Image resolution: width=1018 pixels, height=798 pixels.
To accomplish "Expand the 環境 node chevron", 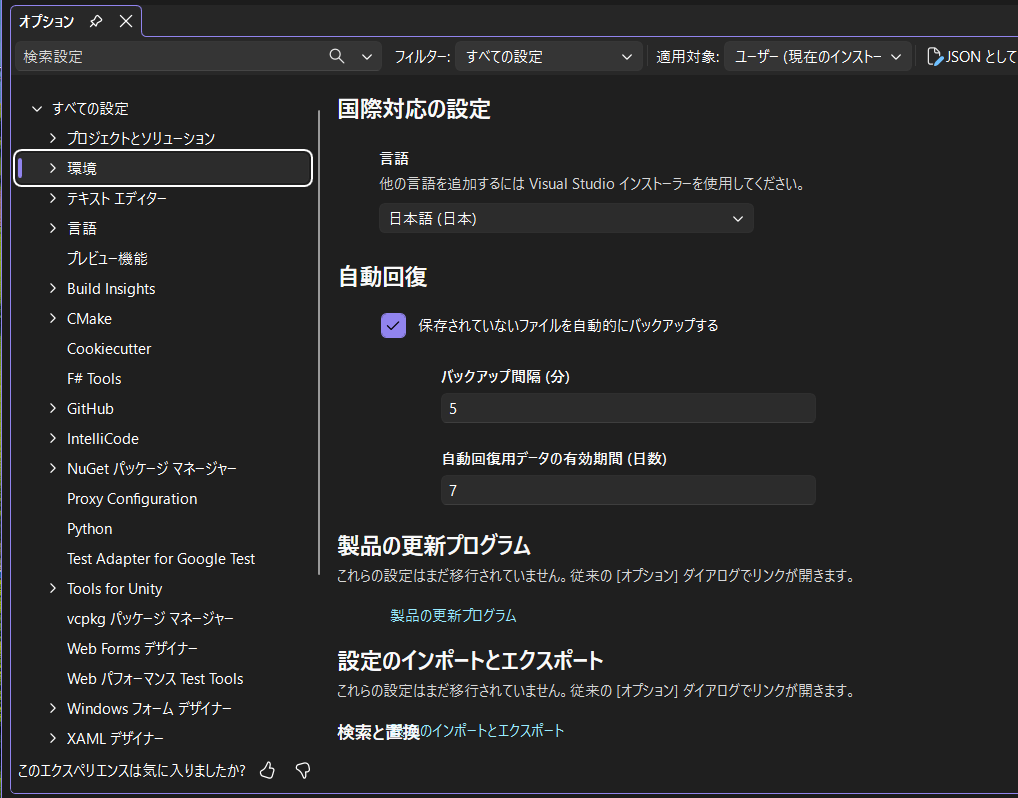I will (x=53, y=168).
